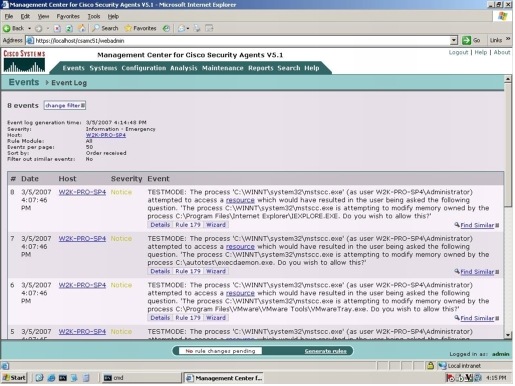
Task: Launch the Wizard for event 7
Action: click(216, 271)
